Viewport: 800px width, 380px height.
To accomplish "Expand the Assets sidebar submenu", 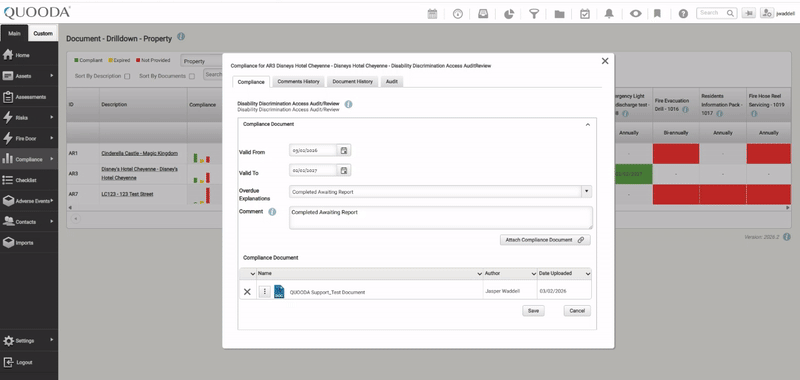I will [x=52, y=76].
